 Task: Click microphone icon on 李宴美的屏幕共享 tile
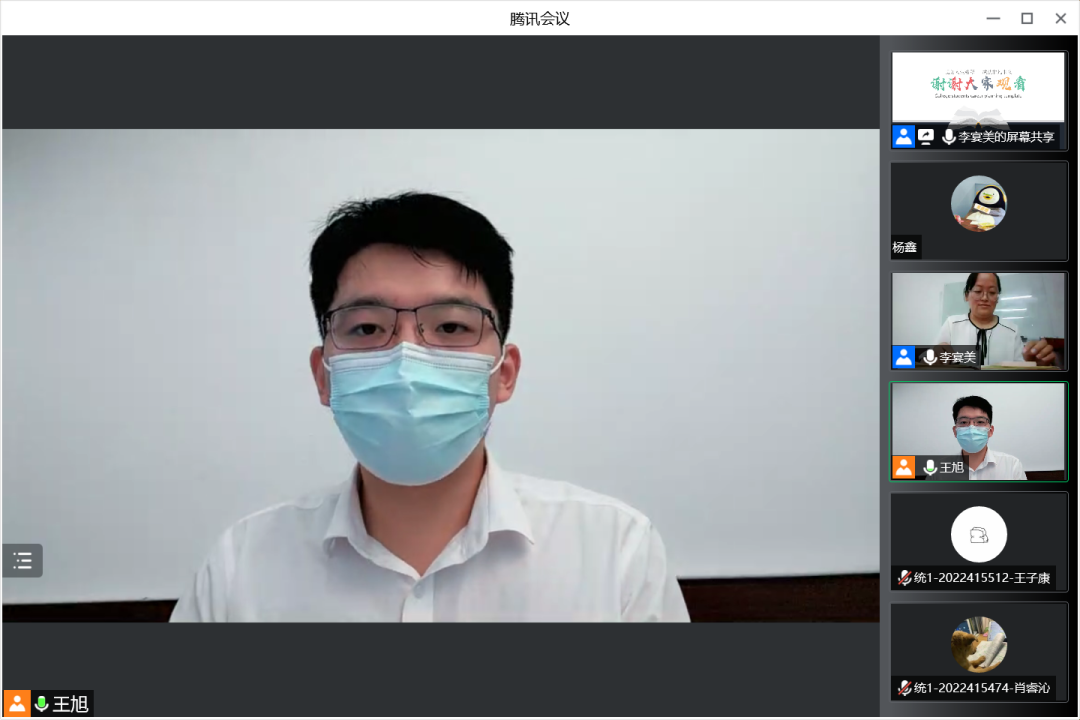coord(948,137)
